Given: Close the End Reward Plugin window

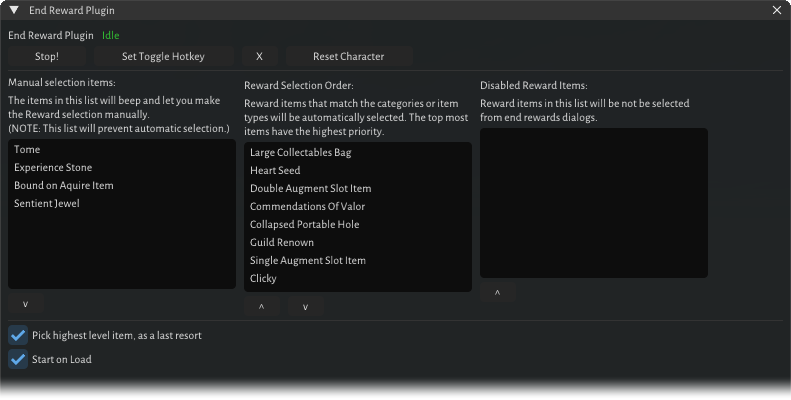Looking at the screenshot, I should pos(777,10).
